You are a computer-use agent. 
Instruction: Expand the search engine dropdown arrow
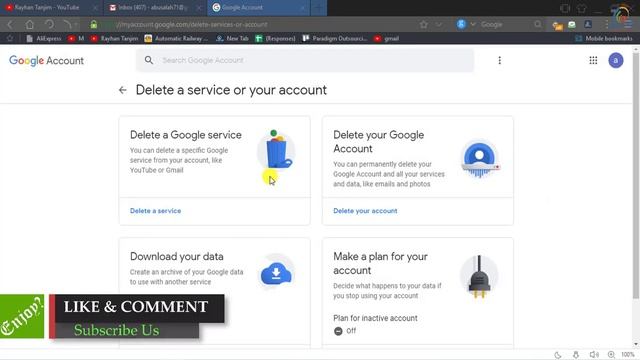473,24
